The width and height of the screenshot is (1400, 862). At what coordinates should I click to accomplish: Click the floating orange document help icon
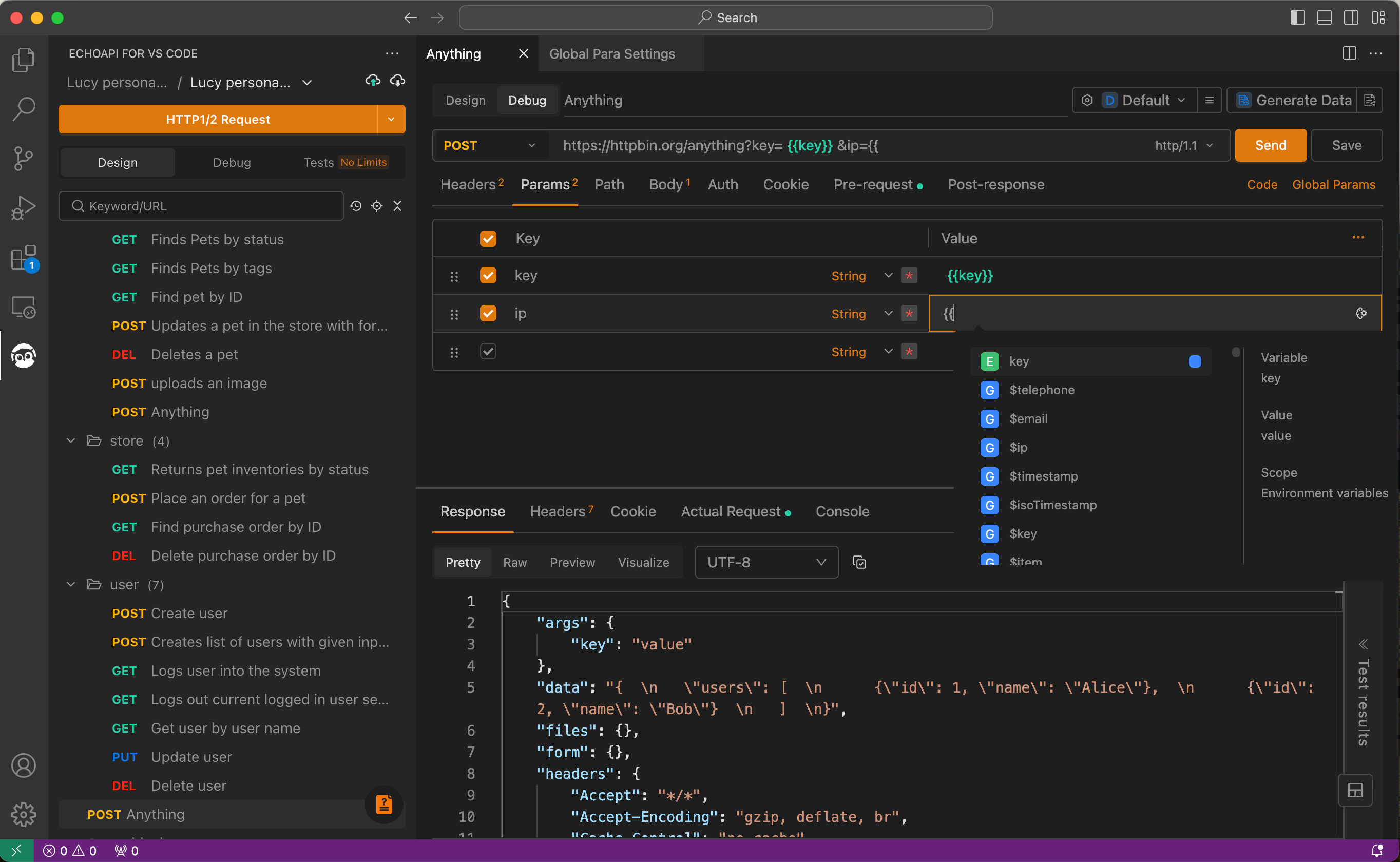click(384, 804)
